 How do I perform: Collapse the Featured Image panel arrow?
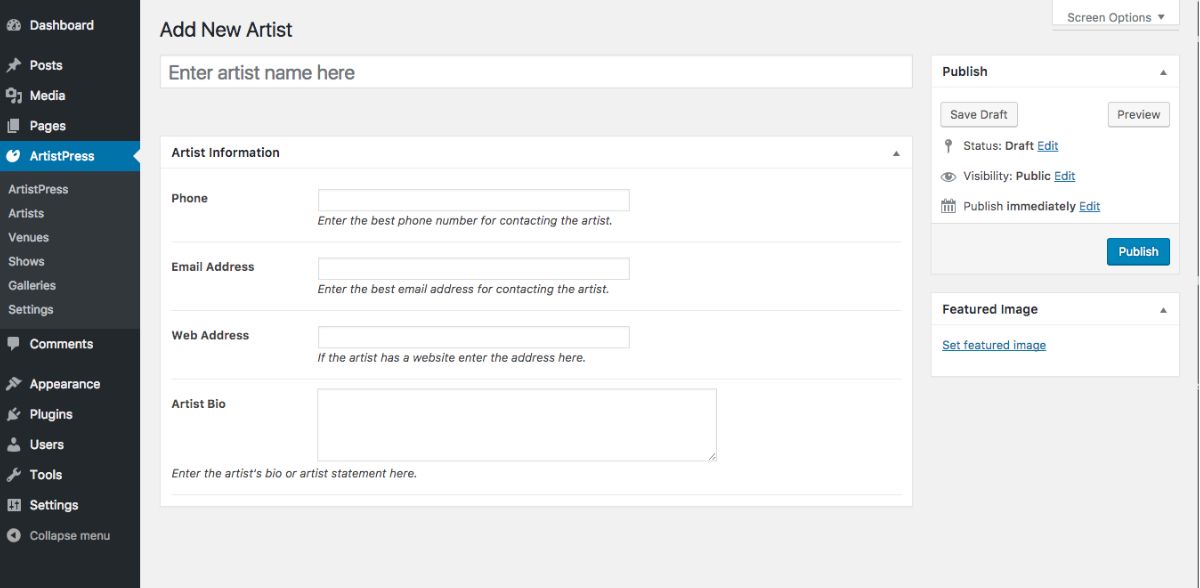(x=1163, y=310)
